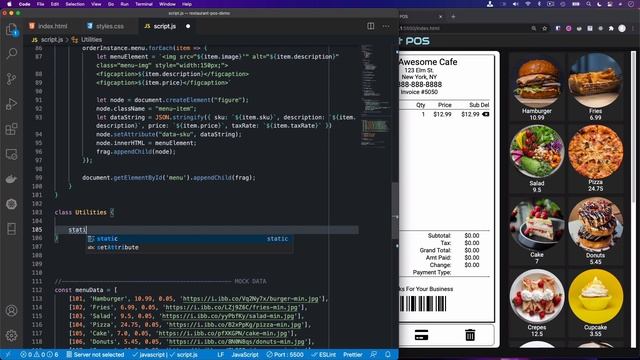640x360 pixels.
Task: Open the Extensions view
Action: point(11,129)
